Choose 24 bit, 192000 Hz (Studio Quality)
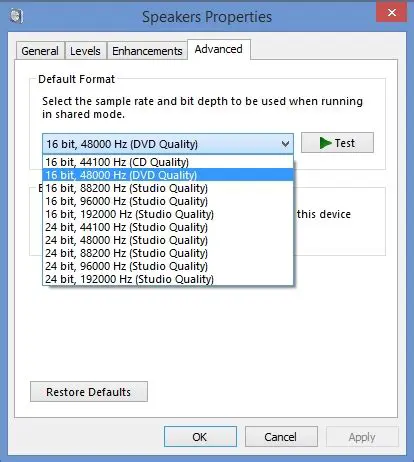The image size is (414, 462). coord(168,279)
